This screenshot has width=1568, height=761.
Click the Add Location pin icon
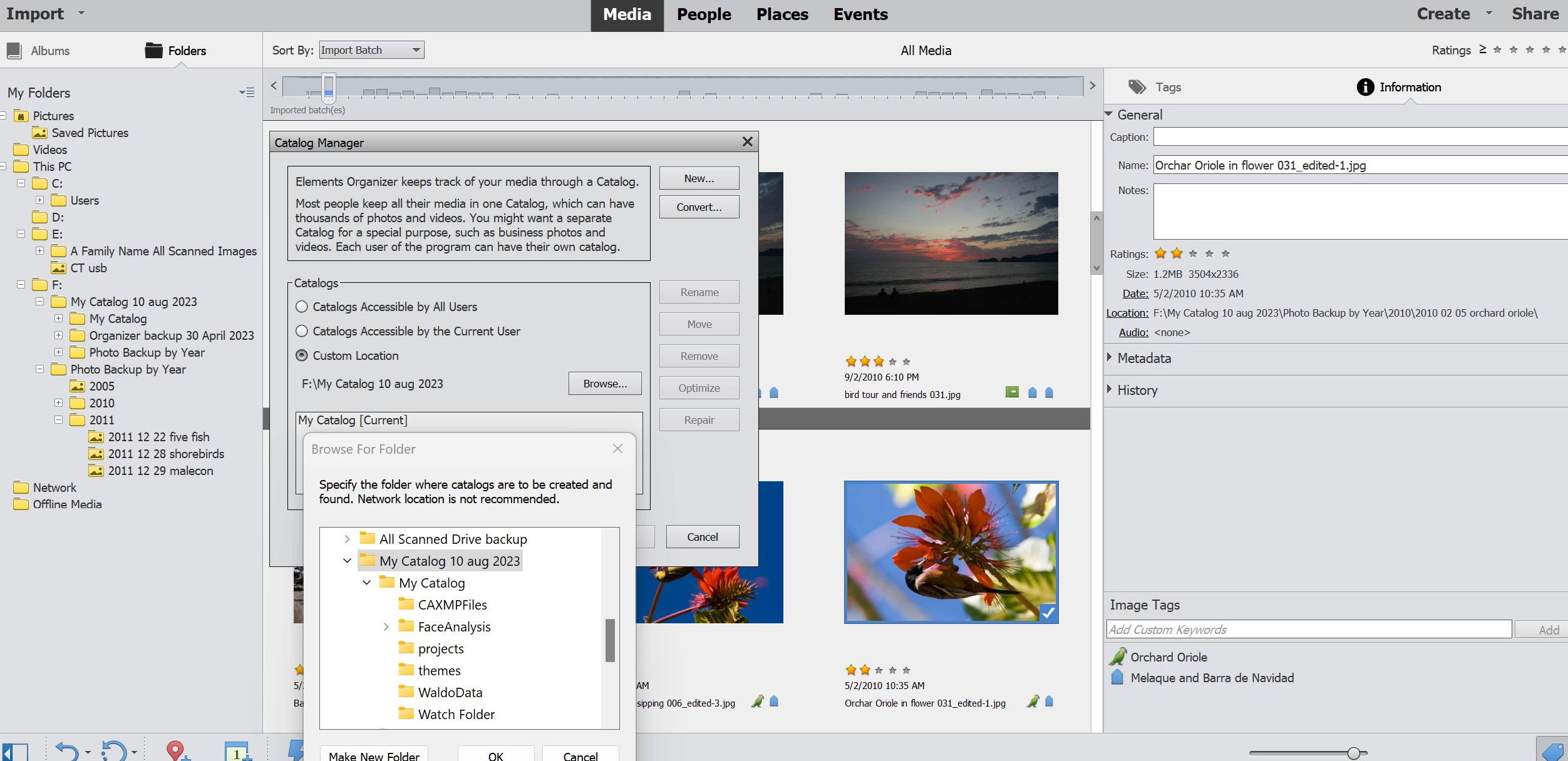tap(176, 750)
